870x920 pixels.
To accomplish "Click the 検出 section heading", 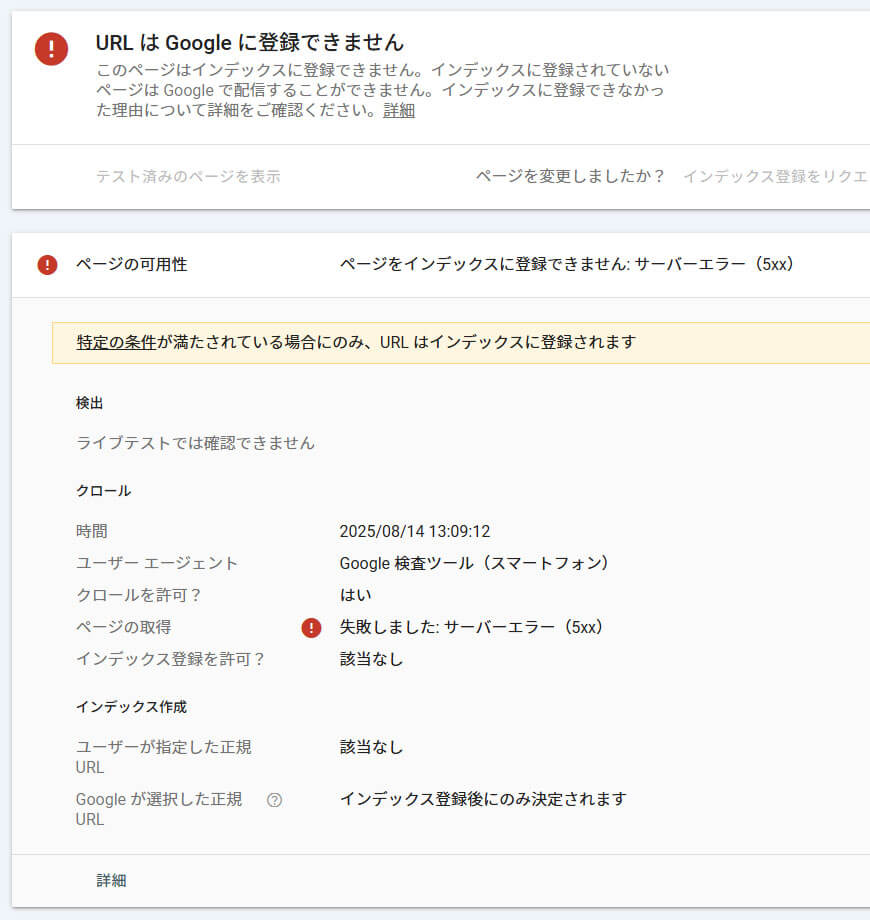I will 90,403.
